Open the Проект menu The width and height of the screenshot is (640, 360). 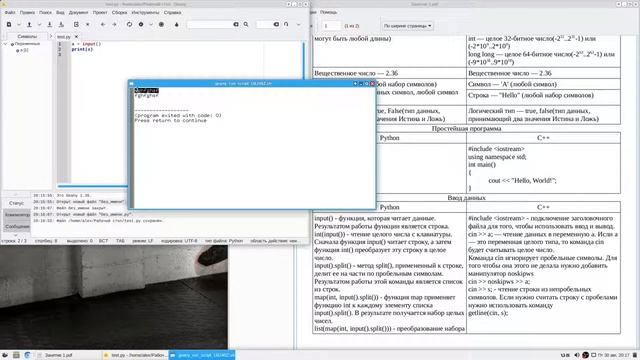coord(100,13)
